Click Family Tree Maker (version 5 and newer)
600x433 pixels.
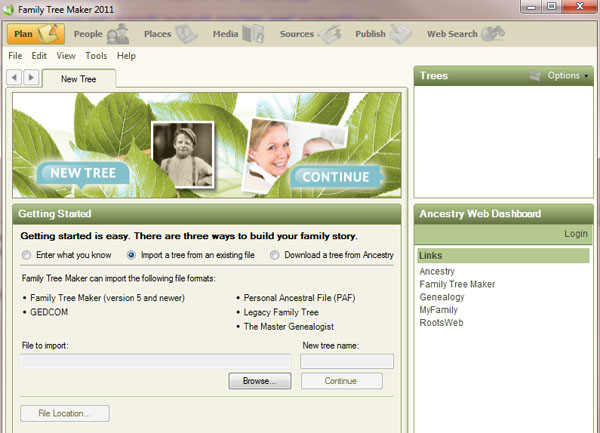[x=108, y=298]
